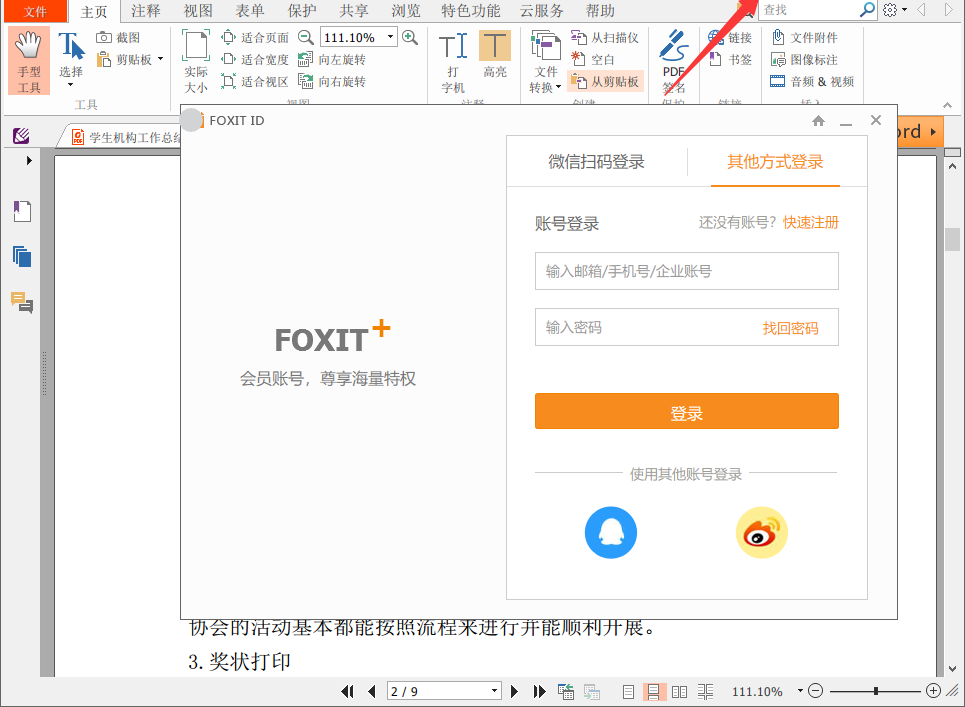Toggle continuous scrolling page mode
The width and height of the screenshot is (965, 707).
coord(654,691)
